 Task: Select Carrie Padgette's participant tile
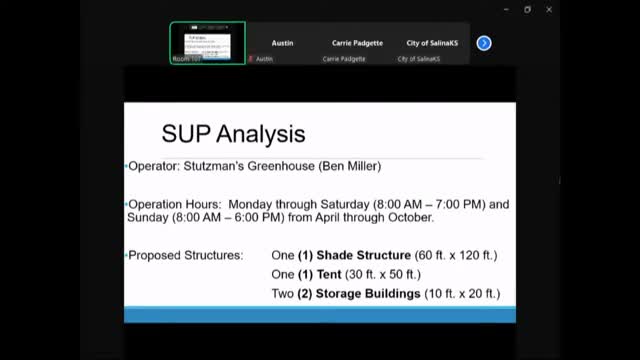[x=357, y=43]
